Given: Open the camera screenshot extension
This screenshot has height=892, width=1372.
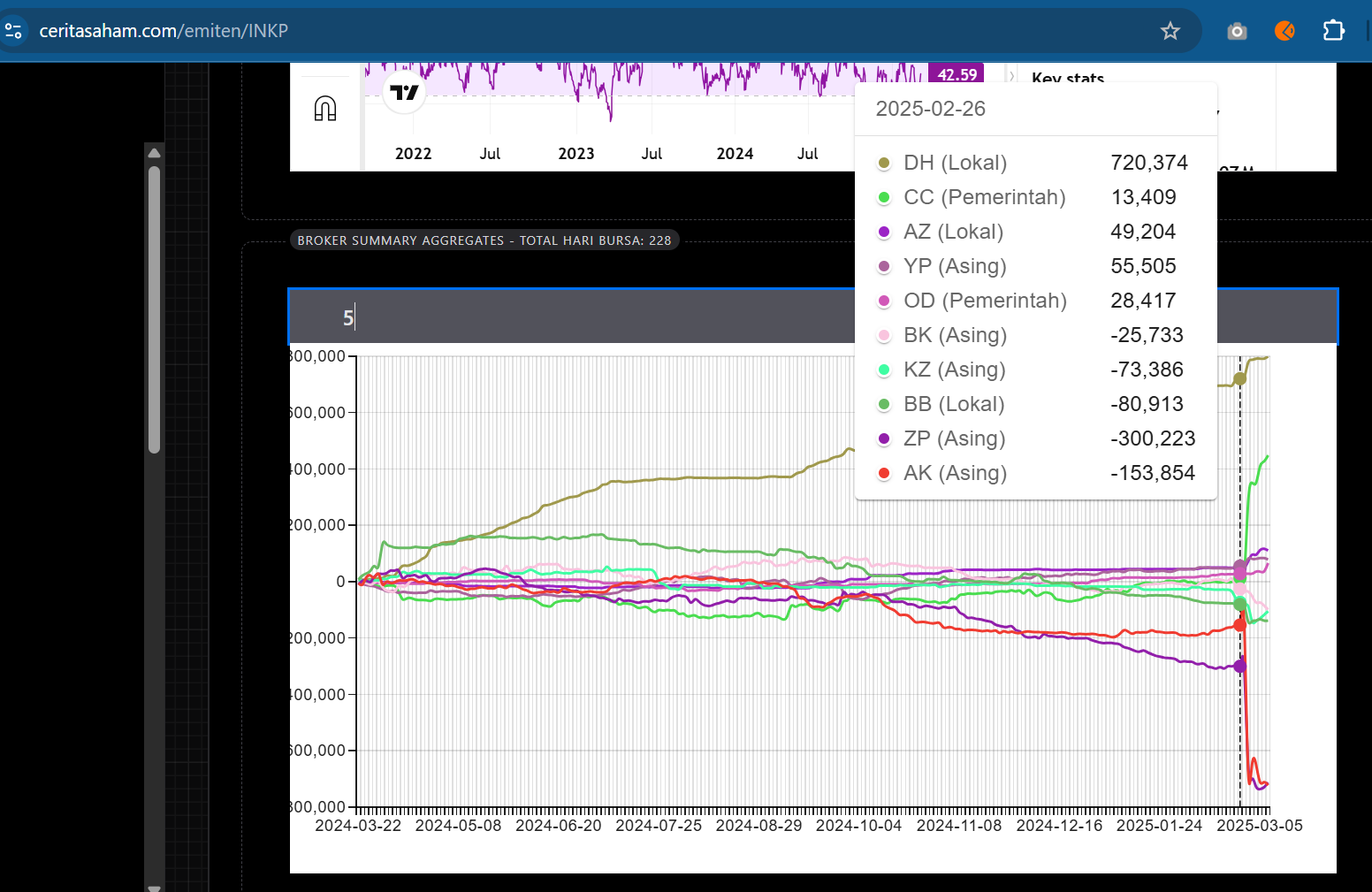Looking at the screenshot, I should coord(1237,32).
